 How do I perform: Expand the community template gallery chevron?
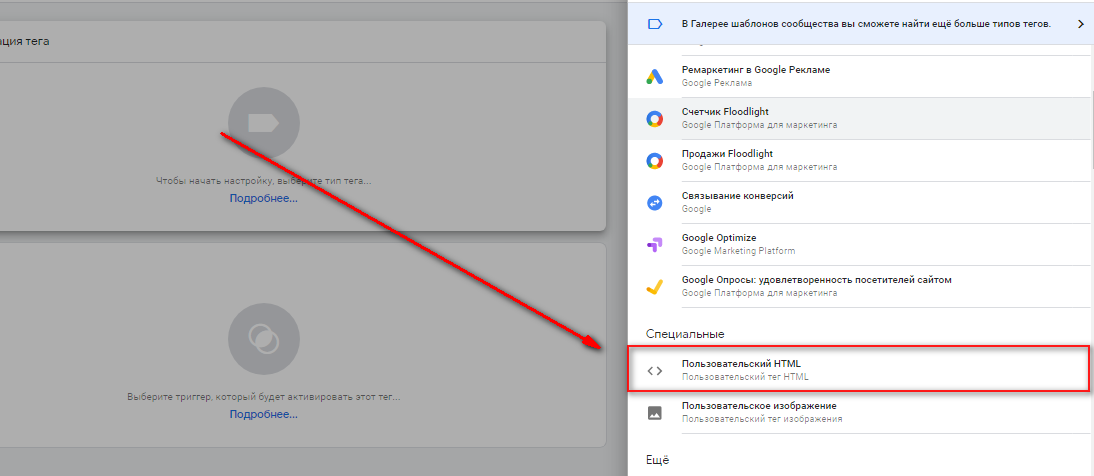click(1080, 23)
